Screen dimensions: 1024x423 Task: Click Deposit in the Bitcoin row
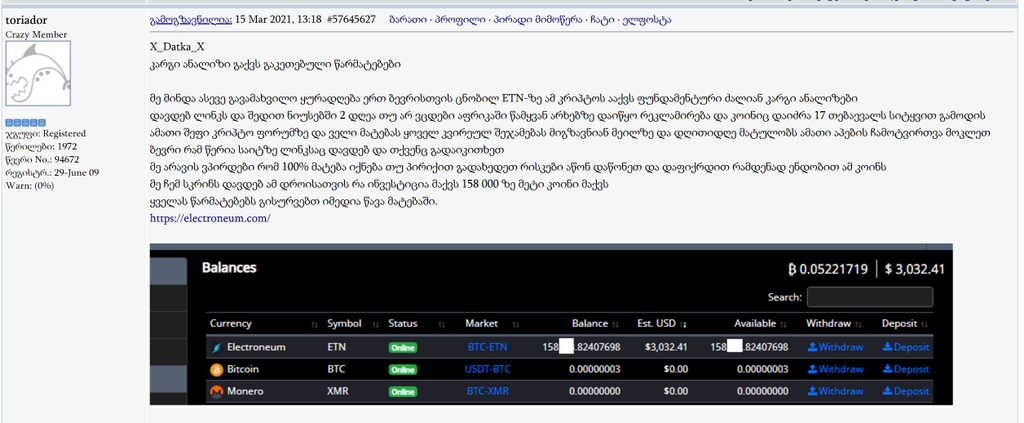click(x=906, y=369)
